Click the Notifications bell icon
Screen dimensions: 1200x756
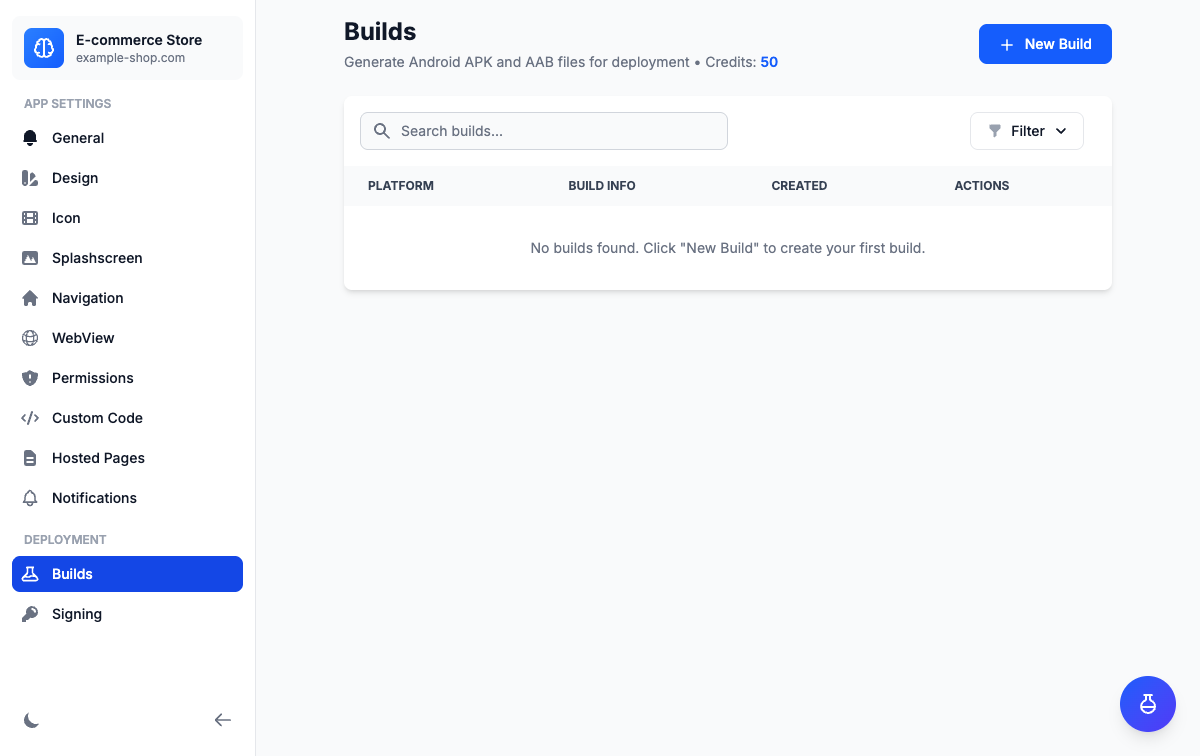coord(30,498)
